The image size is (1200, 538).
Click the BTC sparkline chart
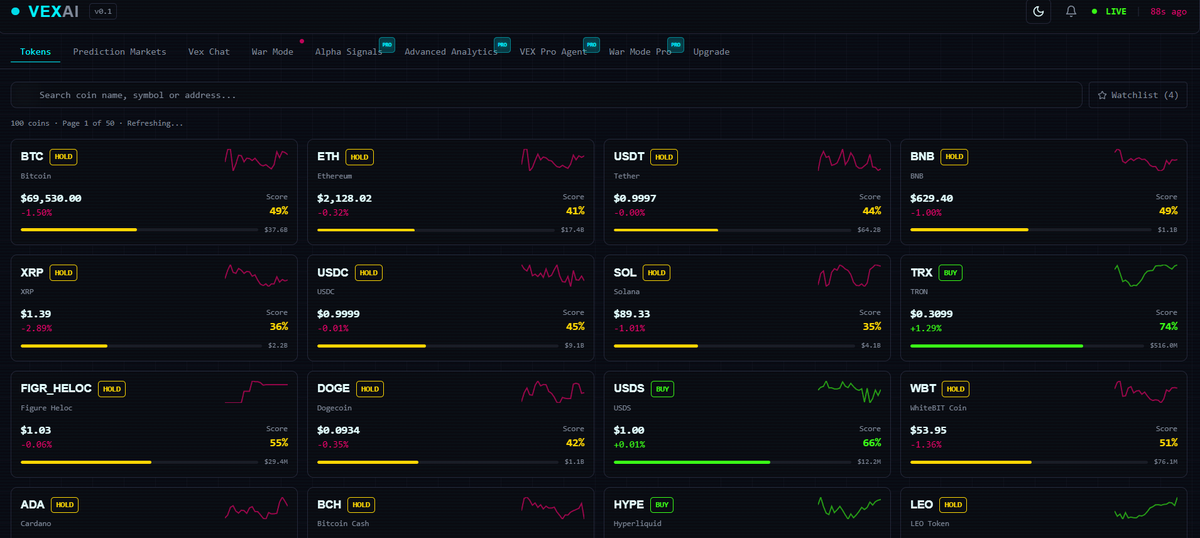tap(256, 159)
